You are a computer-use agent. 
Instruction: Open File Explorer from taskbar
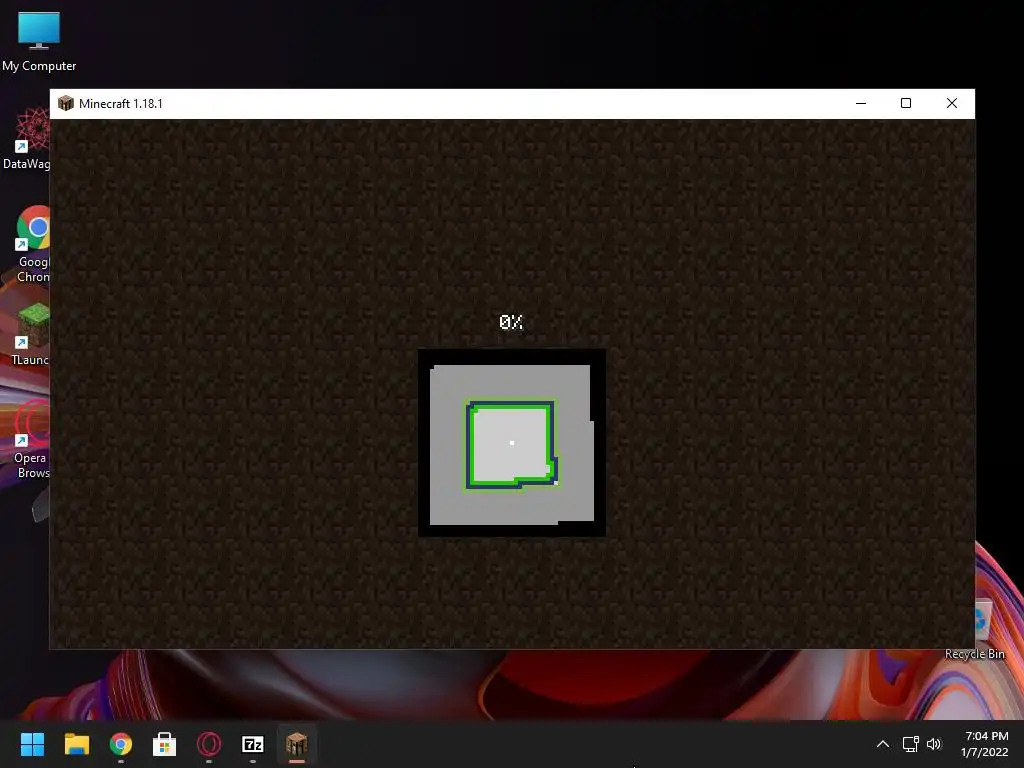pyautogui.click(x=76, y=744)
